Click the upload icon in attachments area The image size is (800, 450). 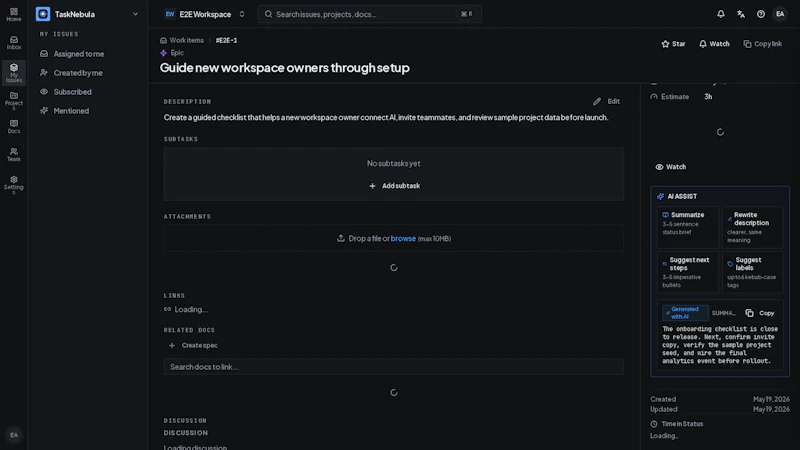coord(341,238)
